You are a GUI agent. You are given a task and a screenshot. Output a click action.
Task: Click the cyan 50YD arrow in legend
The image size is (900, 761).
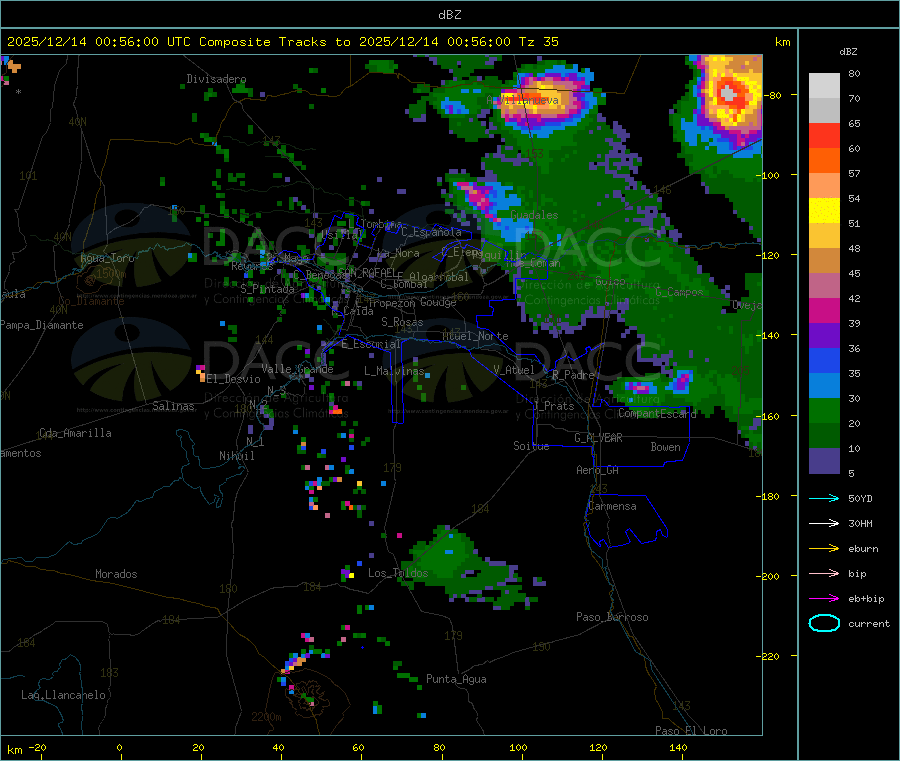coord(824,498)
